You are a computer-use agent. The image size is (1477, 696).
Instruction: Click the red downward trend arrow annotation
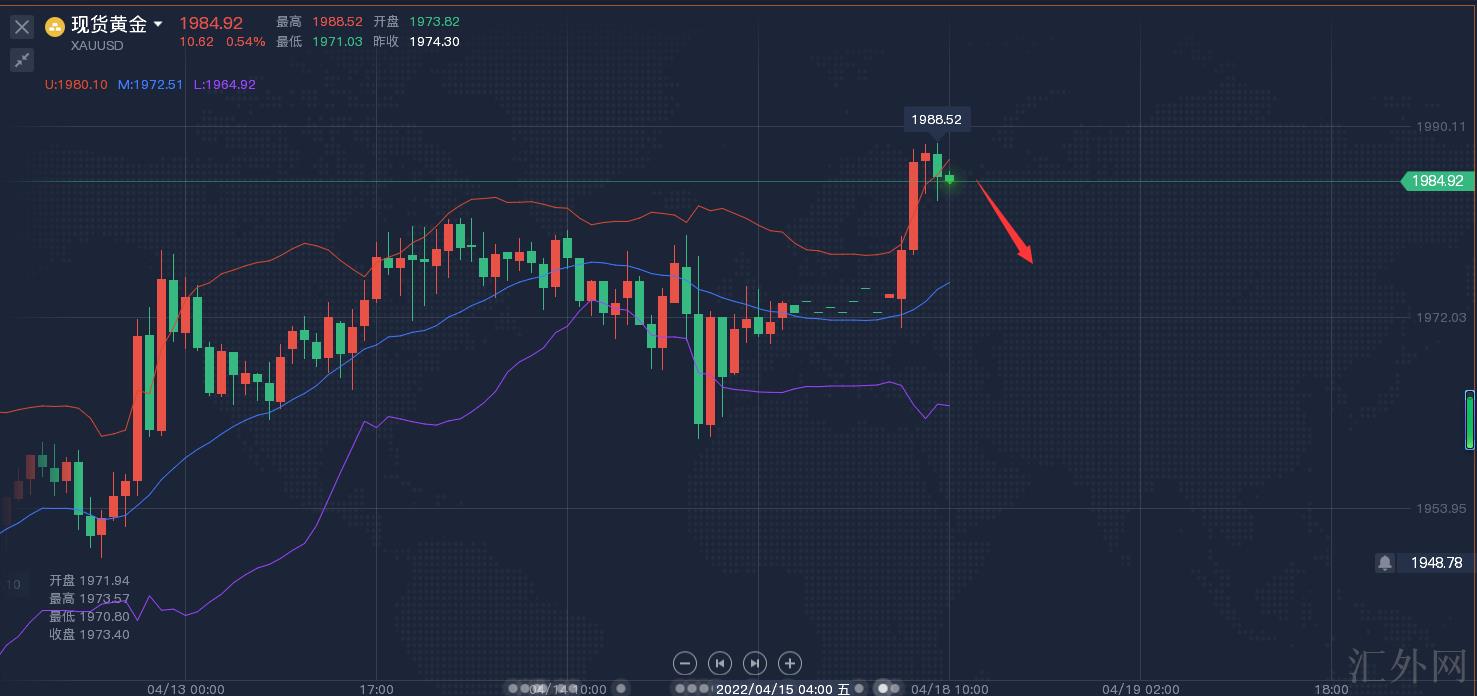[1005, 222]
